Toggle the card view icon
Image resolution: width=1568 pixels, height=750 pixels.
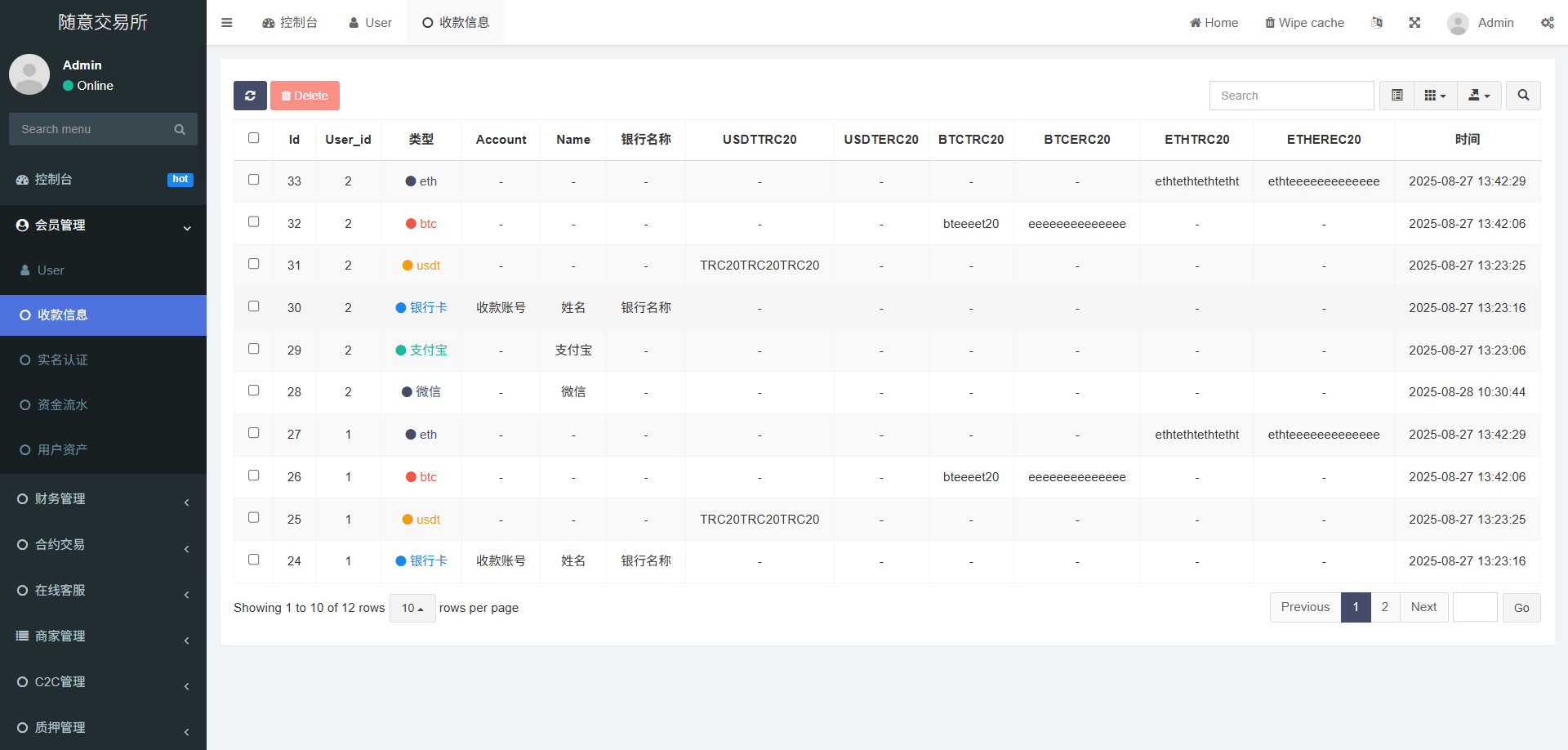(x=1397, y=96)
